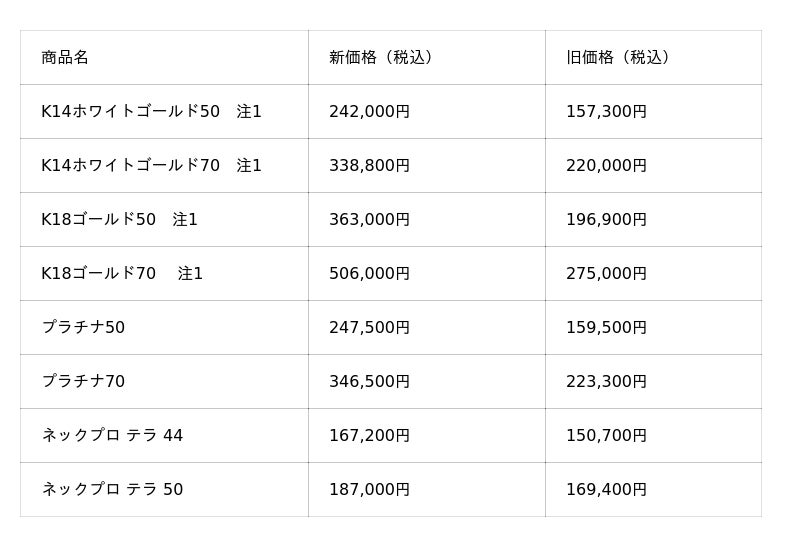Click the 169,400円 old price cell
800x547 pixels.
pos(606,490)
